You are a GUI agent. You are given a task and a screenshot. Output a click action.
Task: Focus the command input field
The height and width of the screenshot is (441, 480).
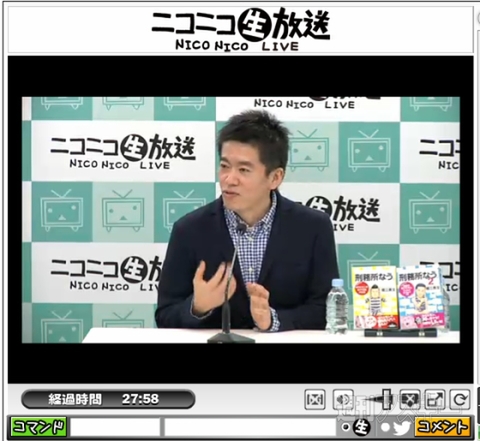click(115, 427)
